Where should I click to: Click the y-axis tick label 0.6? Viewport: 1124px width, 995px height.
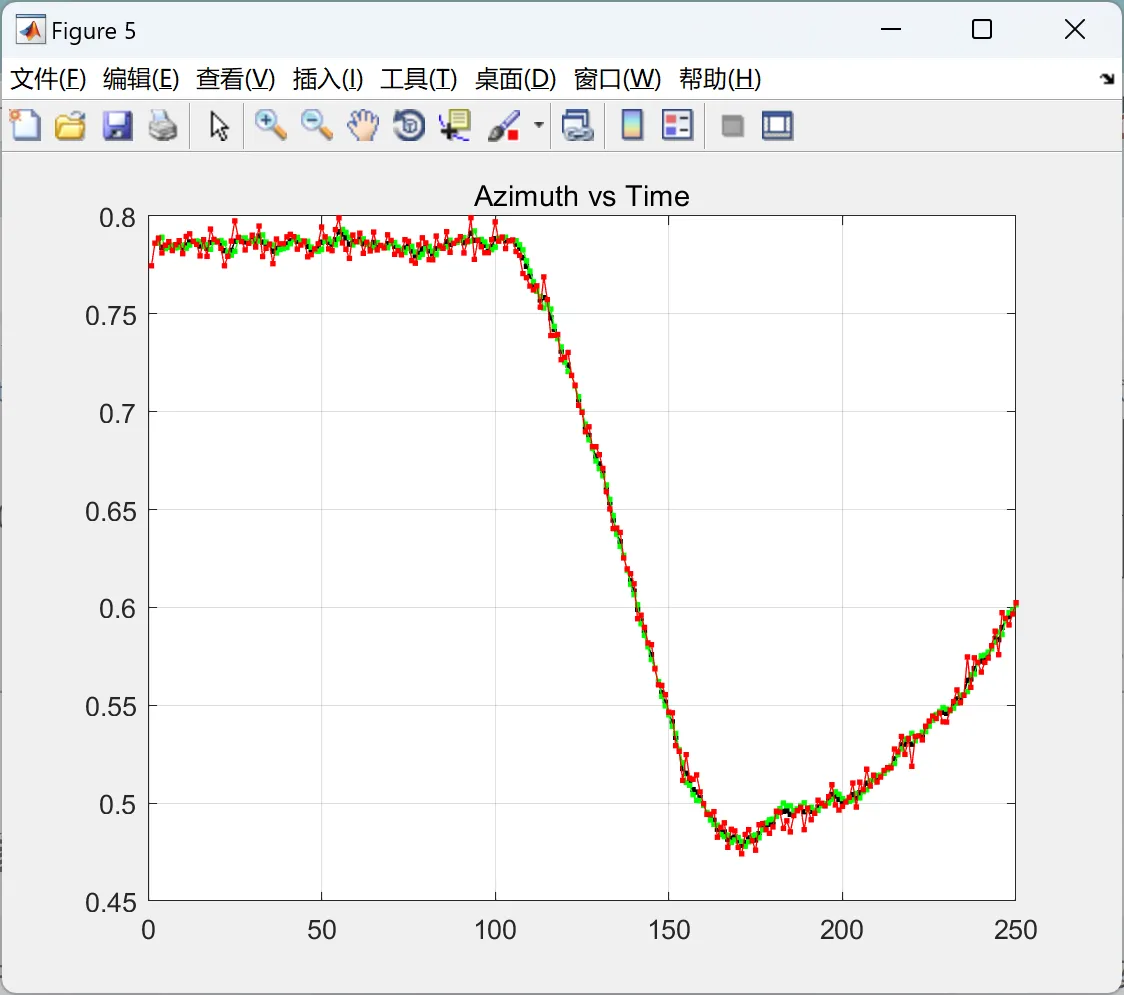tap(118, 609)
